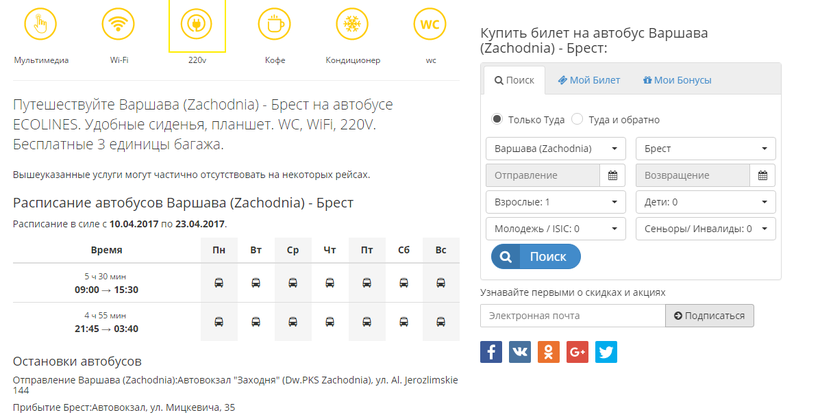Click the 220v power socket icon
This screenshot has width=820, height=417.
coord(197,24)
